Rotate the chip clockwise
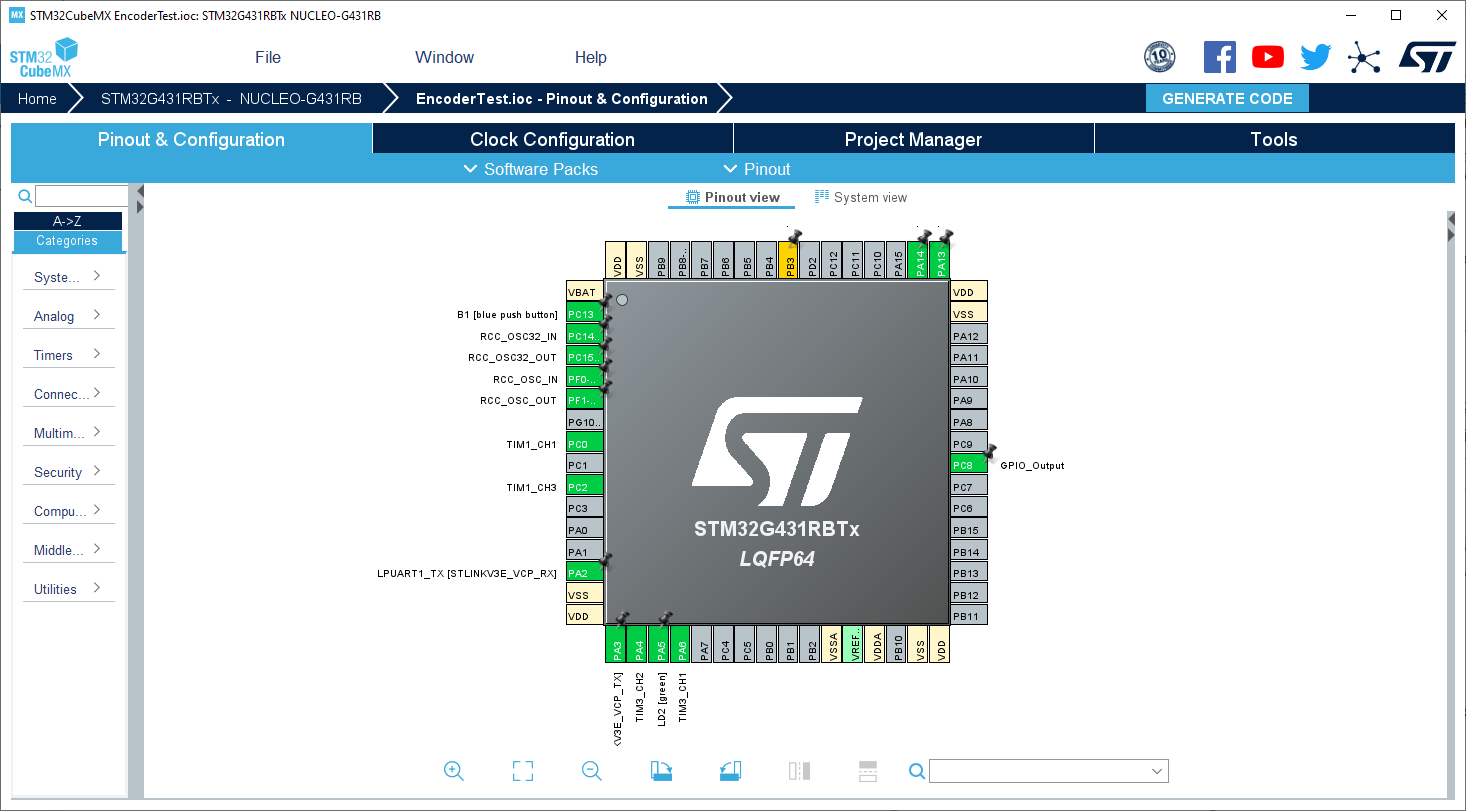1466x811 pixels. 661,771
